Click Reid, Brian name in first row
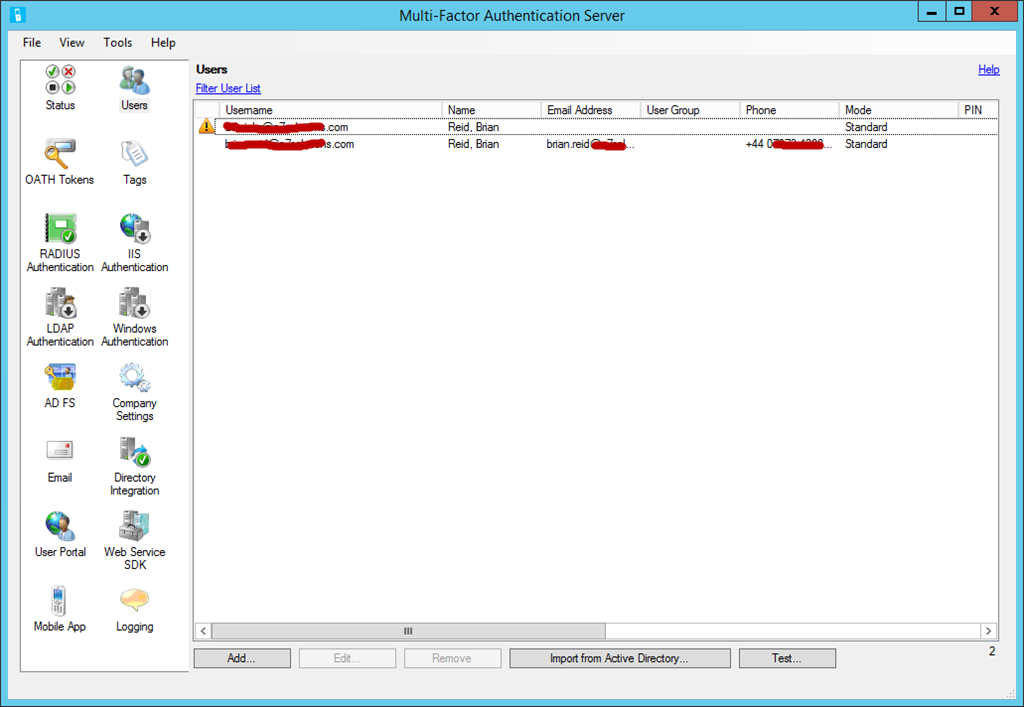This screenshot has width=1024, height=707. [473, 127]
